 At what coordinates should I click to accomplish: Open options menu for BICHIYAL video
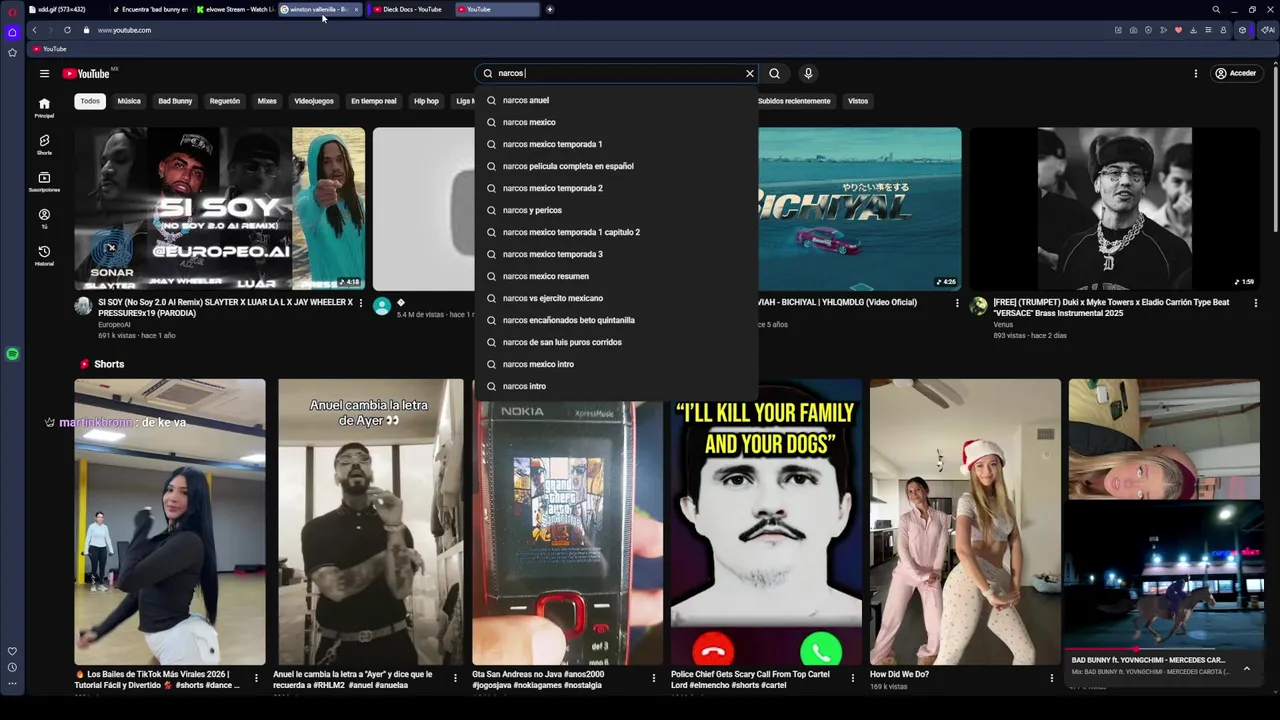coord(957,303)
